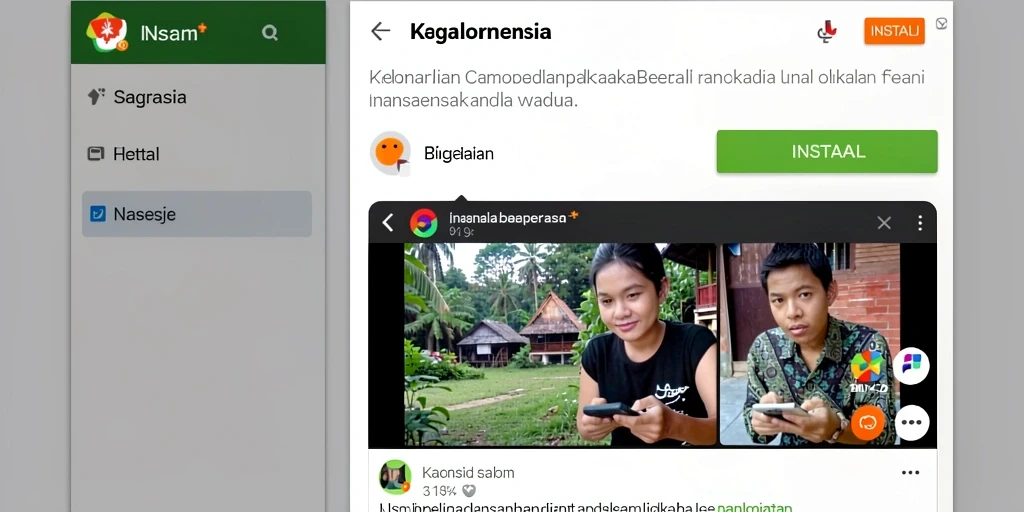1024x512 pixels.
Task: Open the Bligelaian orange avatar
Action: pyautogui.click(x=390, y=153)
